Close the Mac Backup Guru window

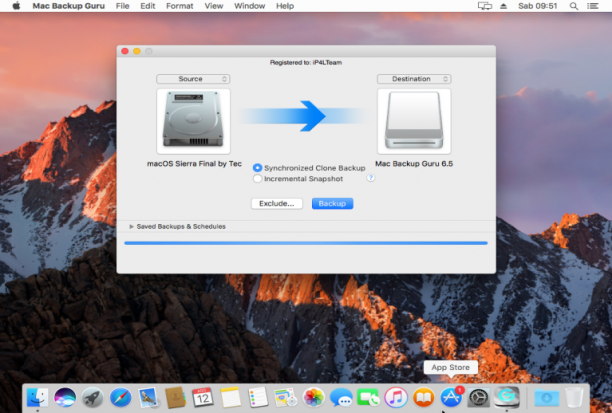pos(125,51)
